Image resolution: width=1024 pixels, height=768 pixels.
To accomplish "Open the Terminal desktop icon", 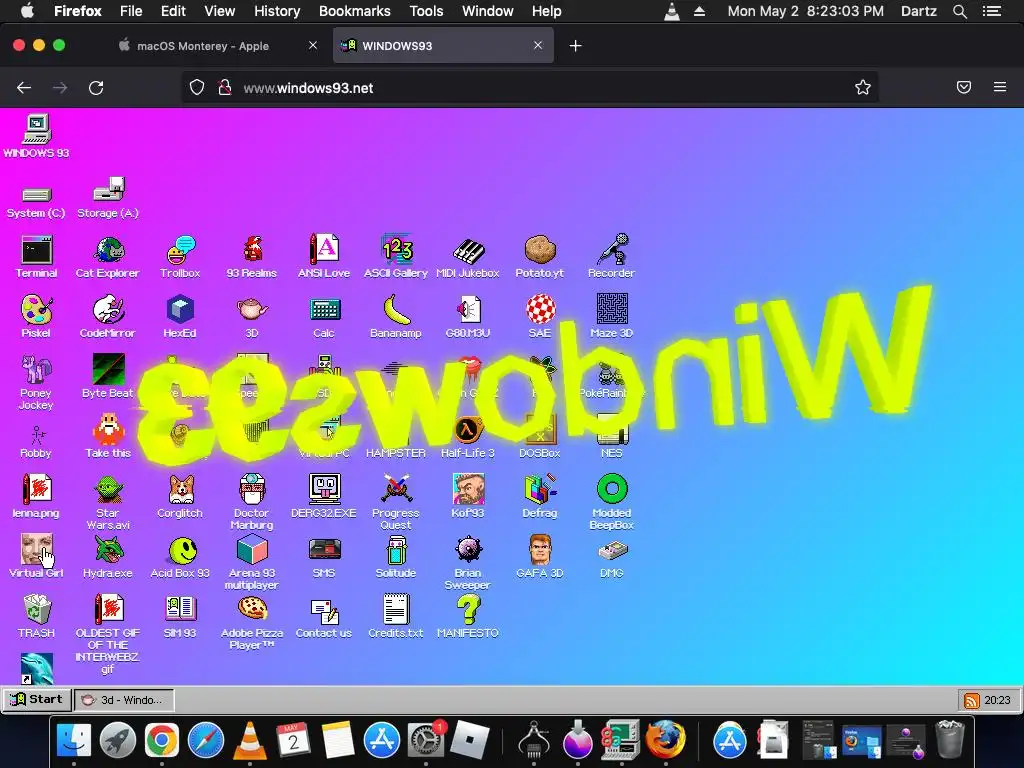I will (37, 257).
